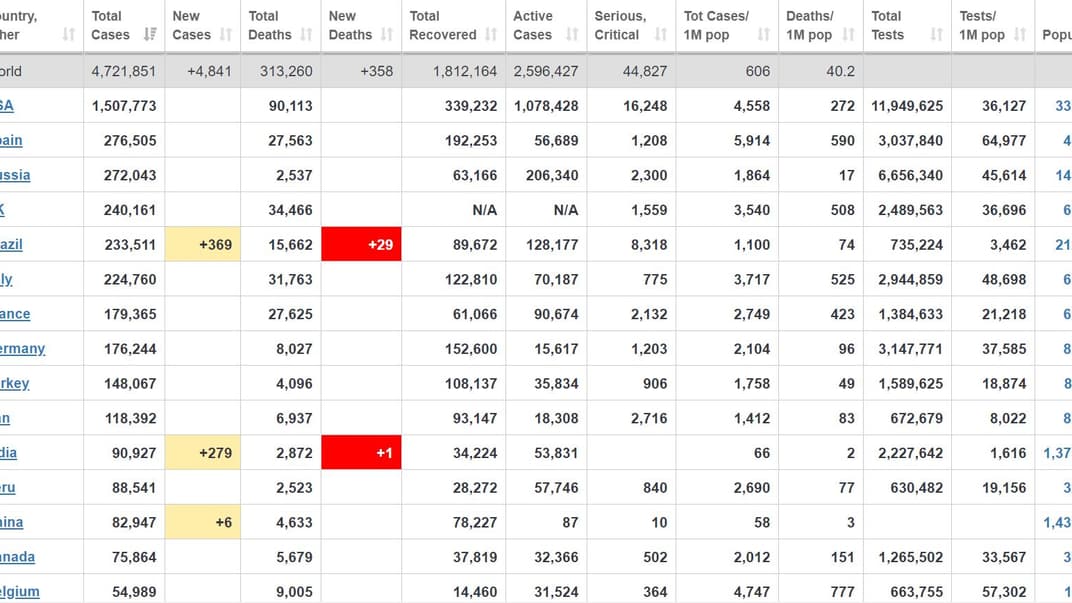Sort by Total Tests arrow icon
Screen dimensions: 1072x603
pos(936,34)
